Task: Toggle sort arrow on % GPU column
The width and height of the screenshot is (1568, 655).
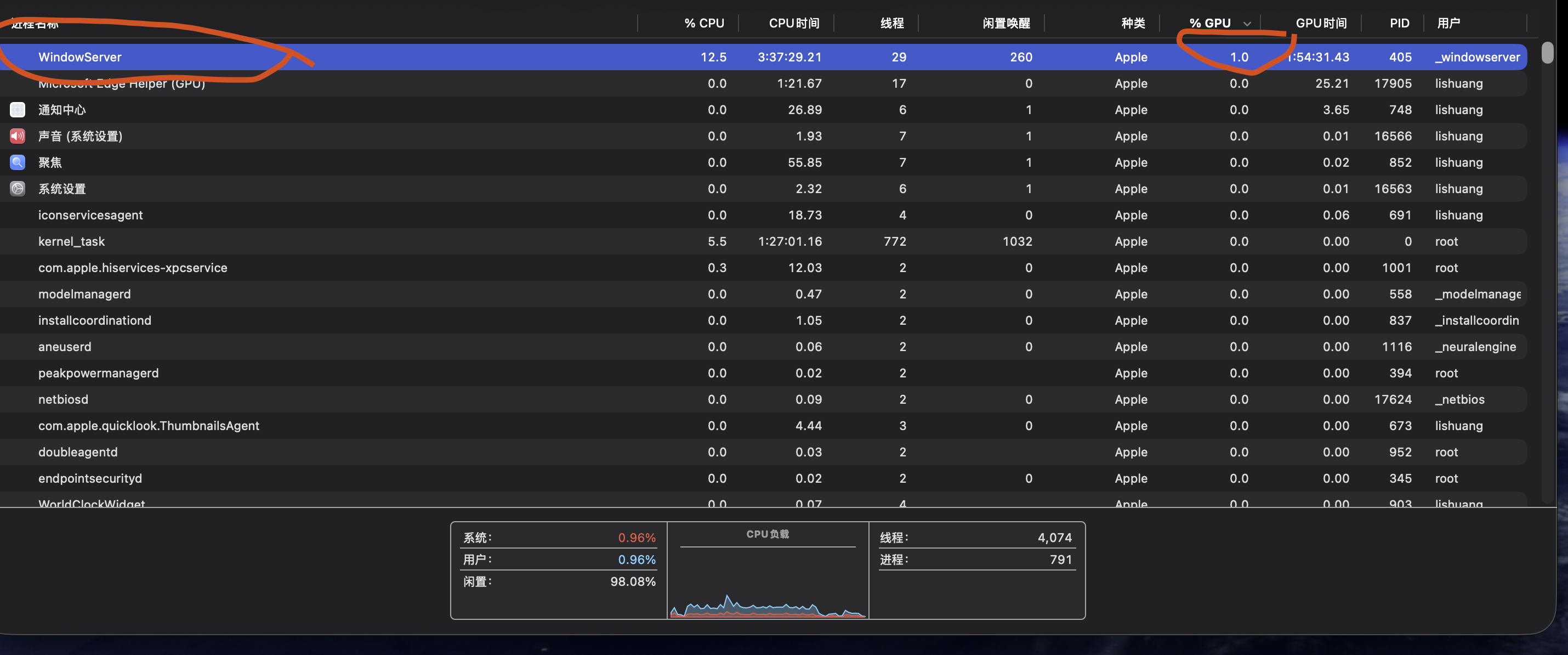Action: [x=1247, y=24]
